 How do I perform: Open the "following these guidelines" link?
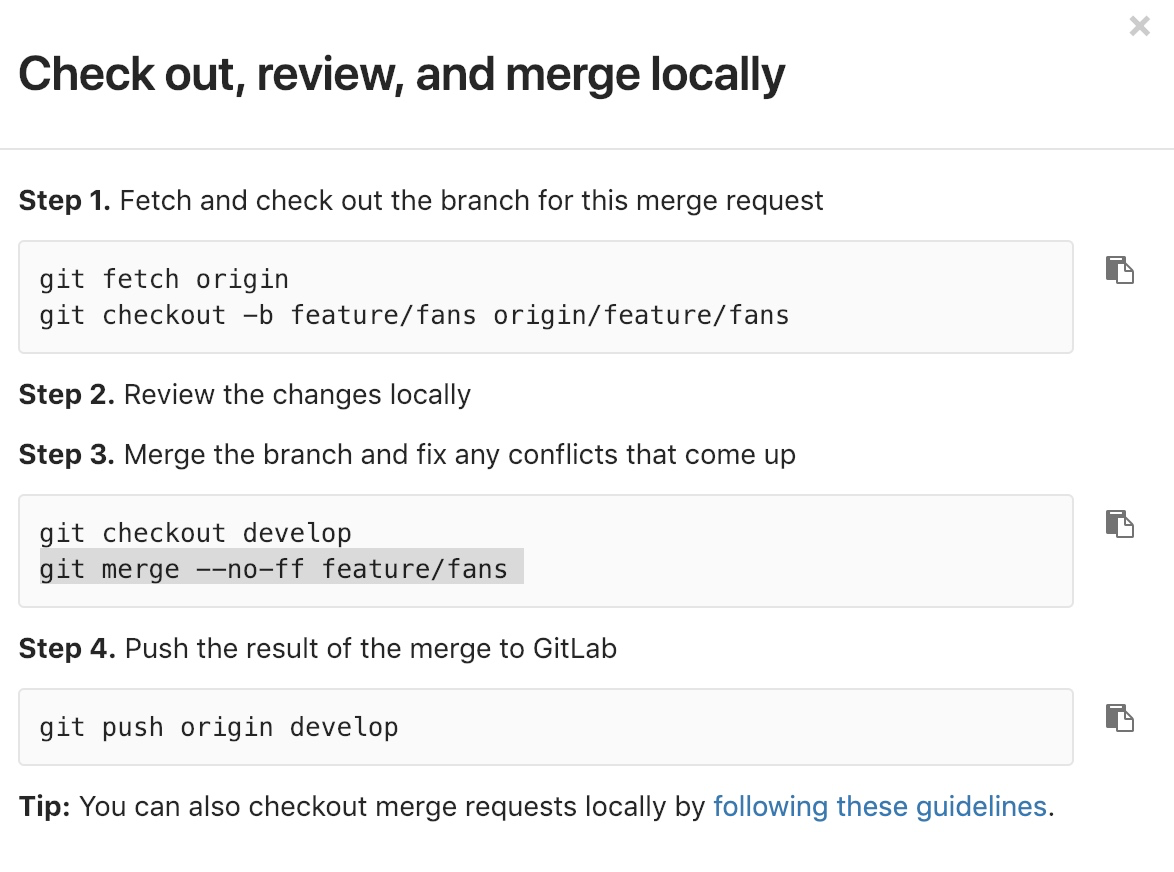(879, 806)
